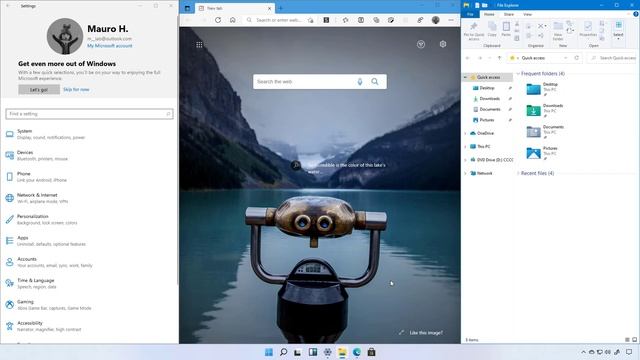Expand Recent files section
The image size is (640, 360).
click(x=518, y=173)
